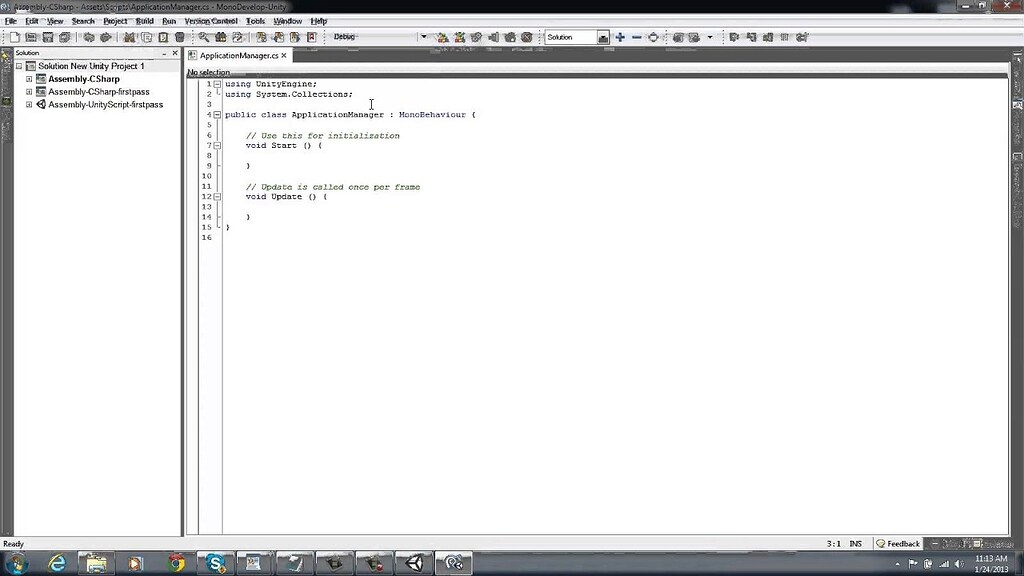
Task: Click the zoom out minus icon
Action: tap(639, 37)
